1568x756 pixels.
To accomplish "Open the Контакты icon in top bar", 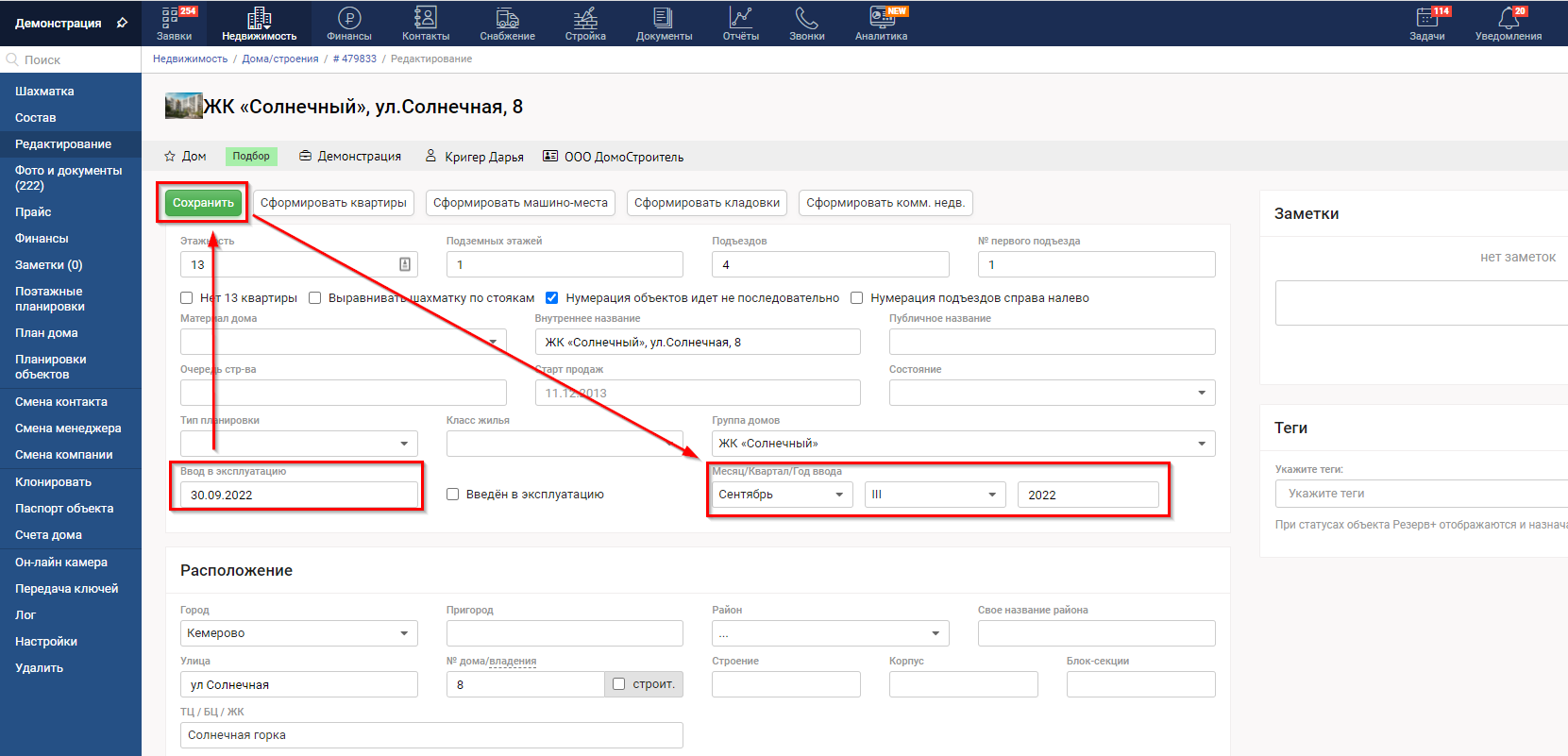I will (426, 18).
